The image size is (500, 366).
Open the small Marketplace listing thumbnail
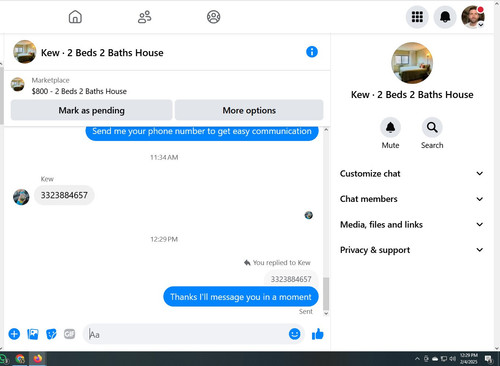(x=17, y=84)
